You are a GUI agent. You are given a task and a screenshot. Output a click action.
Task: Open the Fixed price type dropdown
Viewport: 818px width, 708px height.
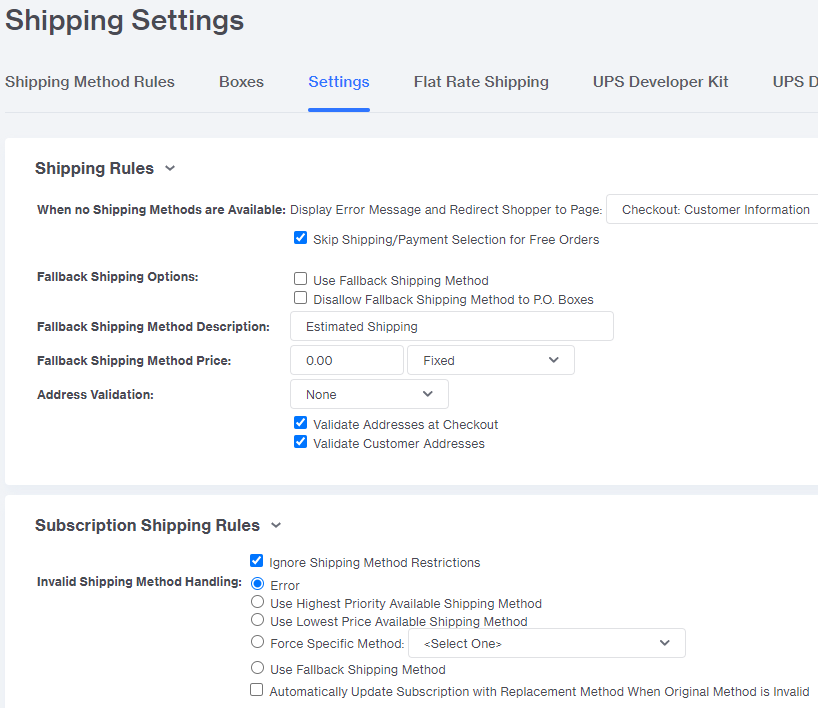point(491,360)
